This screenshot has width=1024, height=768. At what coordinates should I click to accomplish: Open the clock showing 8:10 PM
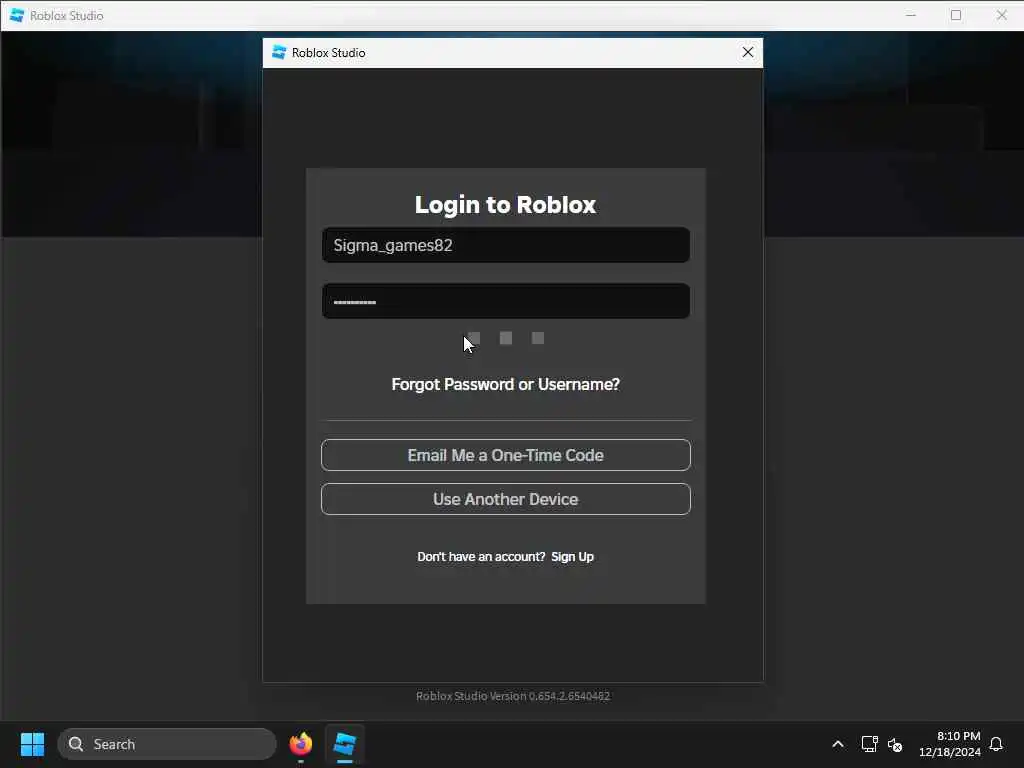[x=950, y=744]
